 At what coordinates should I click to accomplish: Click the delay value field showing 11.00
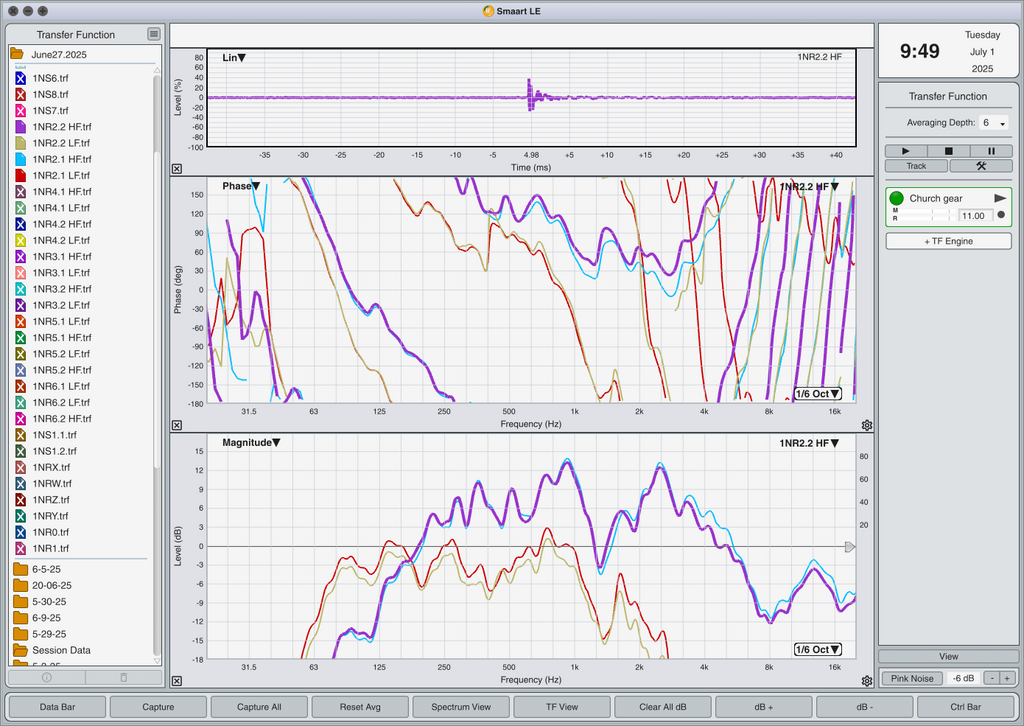click(x=976, y=216)
